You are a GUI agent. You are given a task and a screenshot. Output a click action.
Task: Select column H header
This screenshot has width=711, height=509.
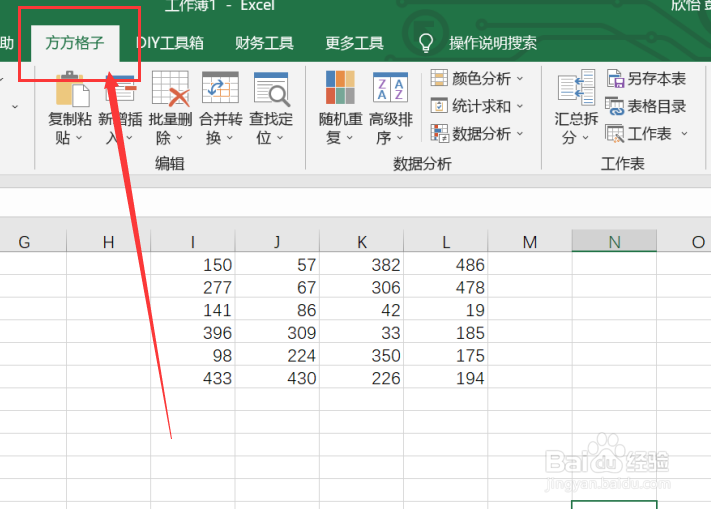click(x=108, y=242)
